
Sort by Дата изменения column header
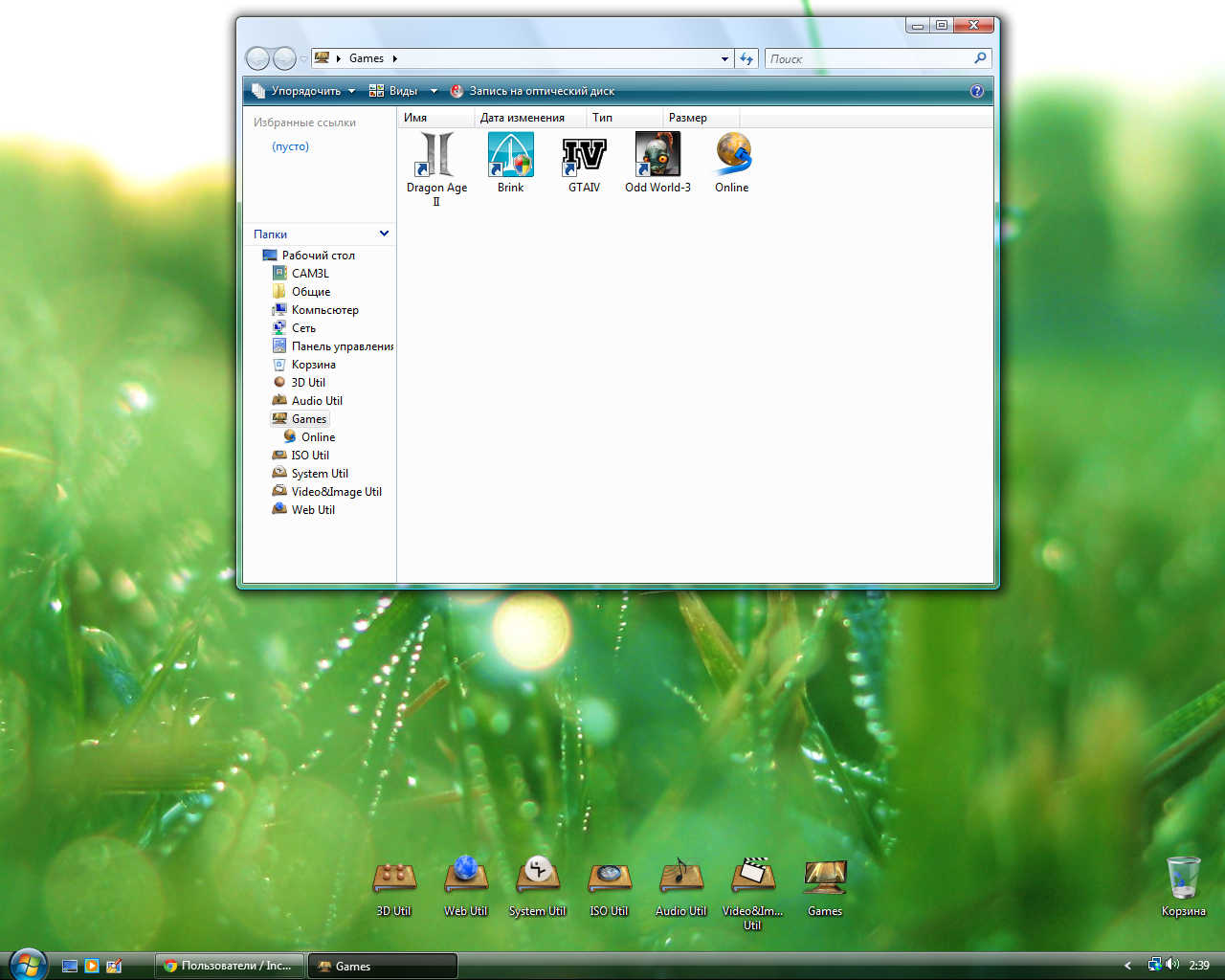click(523, 118)
